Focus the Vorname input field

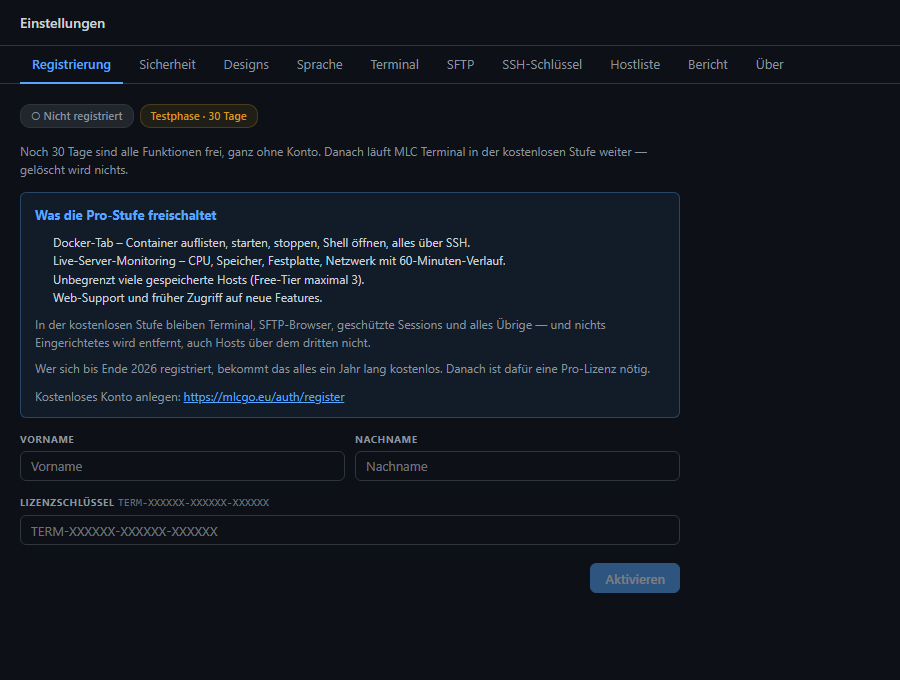183,466
